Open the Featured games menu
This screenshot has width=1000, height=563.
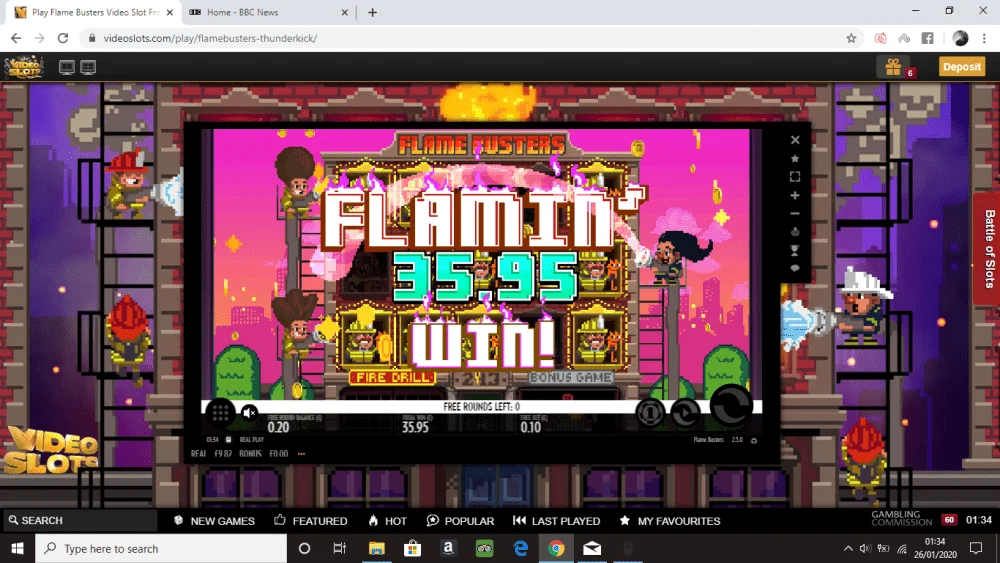click(x=311, y=521)
